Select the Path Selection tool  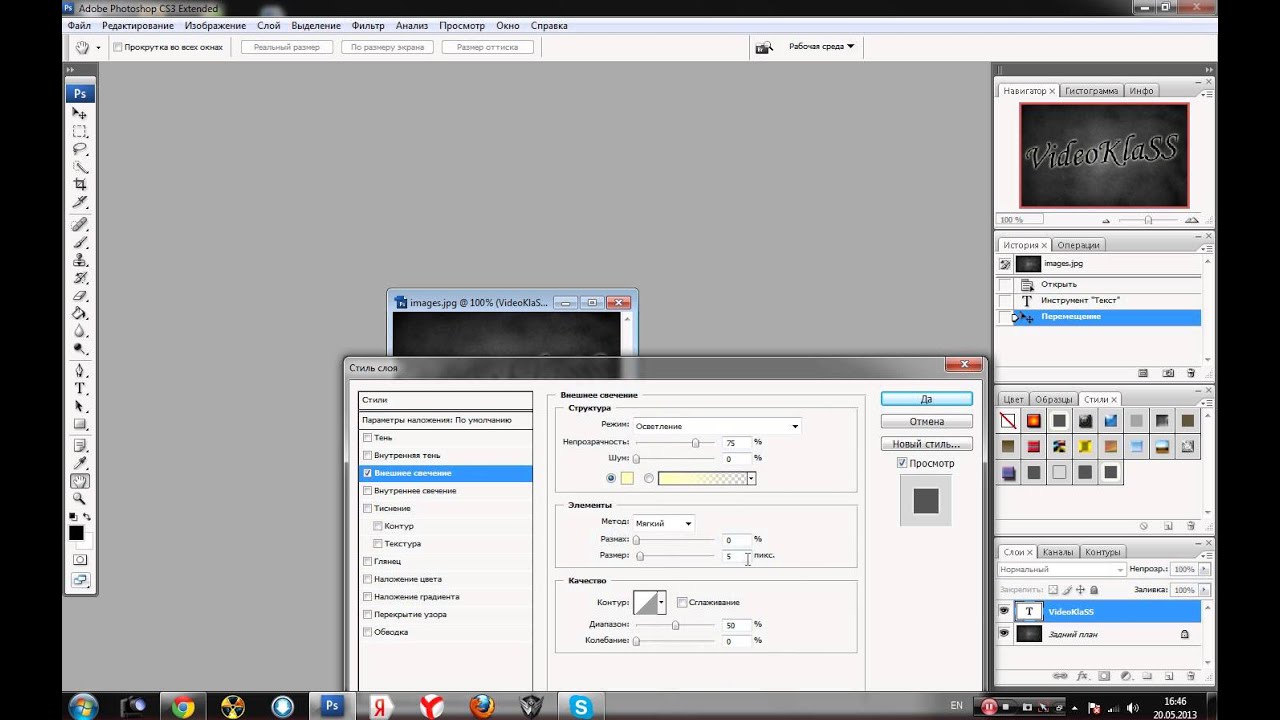[x=80, y=407]
